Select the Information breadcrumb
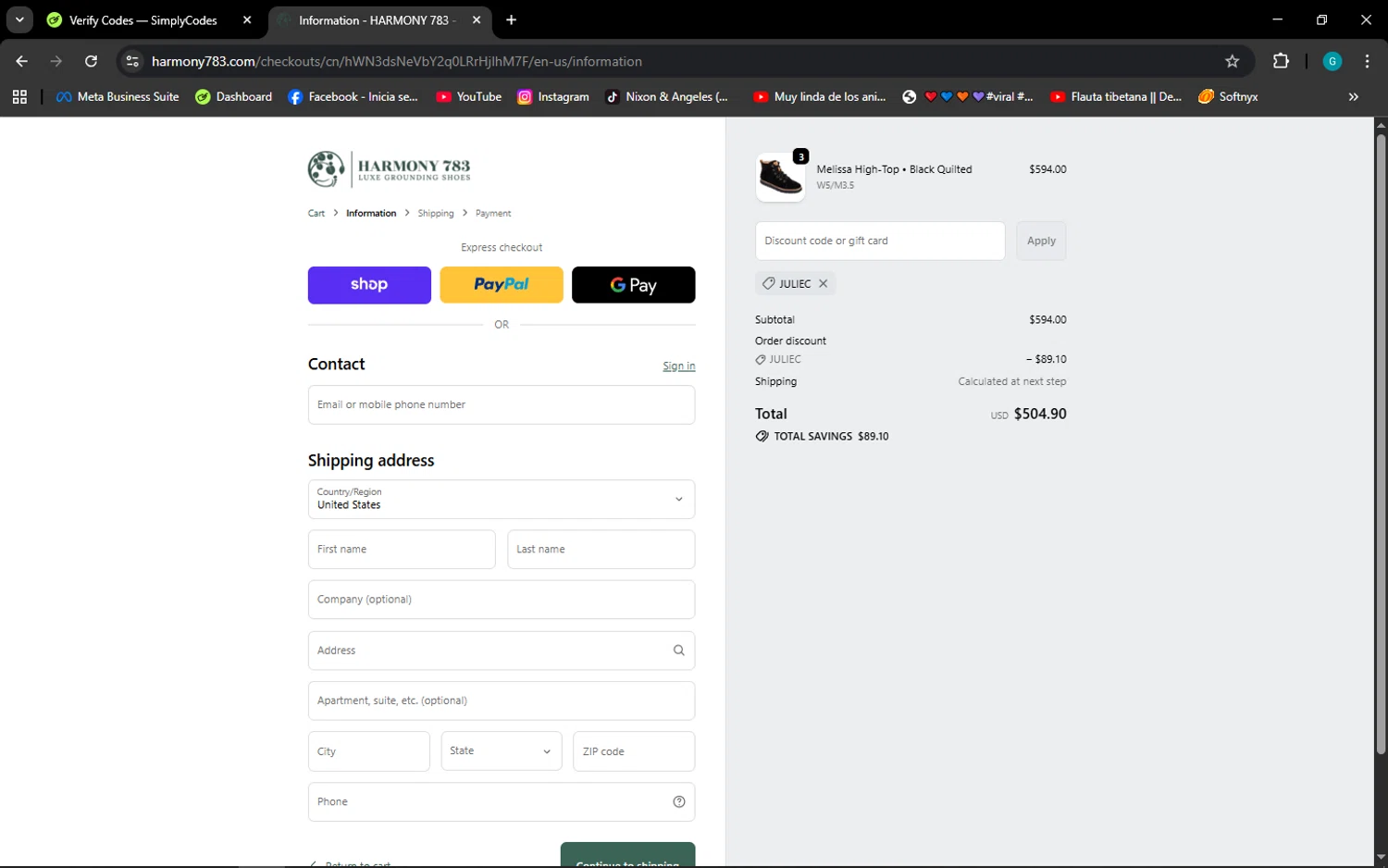Viewport: 1388px width, 868px height. tap(371, 213)
